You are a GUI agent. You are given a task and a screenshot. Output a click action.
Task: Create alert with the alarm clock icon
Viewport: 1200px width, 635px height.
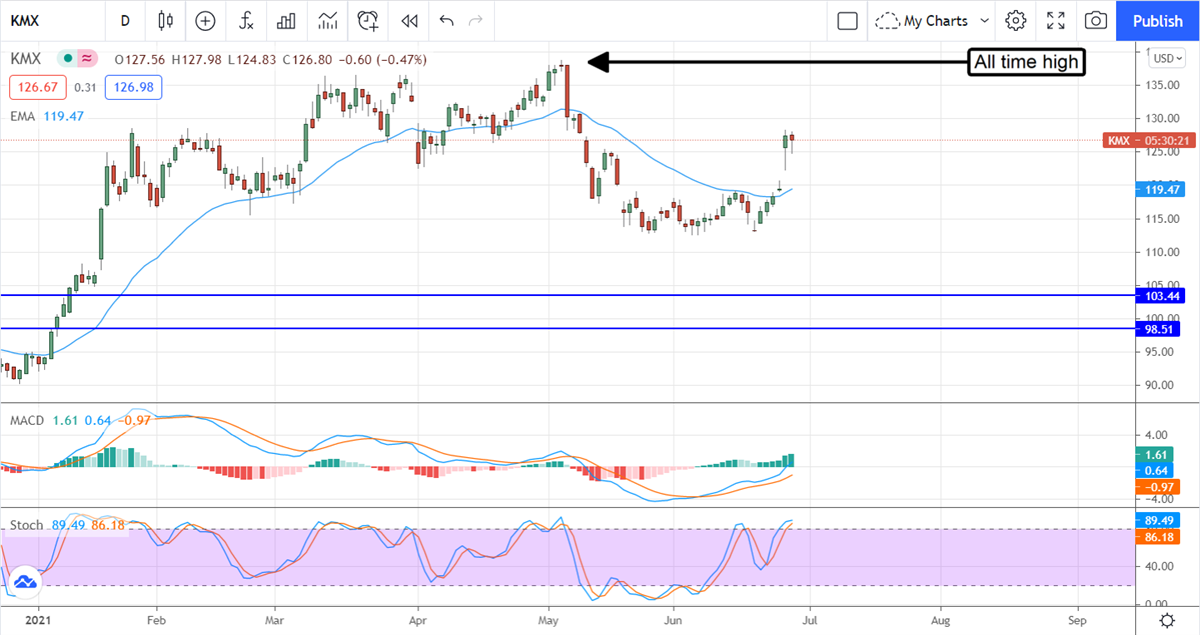(368, 20)
